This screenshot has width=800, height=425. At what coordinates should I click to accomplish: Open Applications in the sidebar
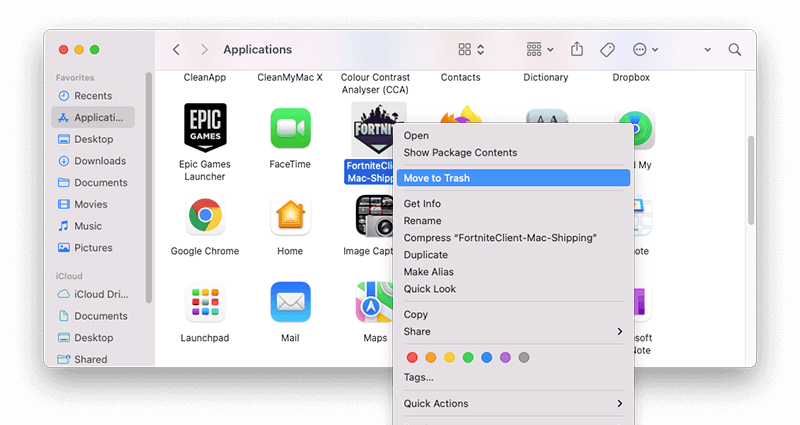click(x=93, y=117)
